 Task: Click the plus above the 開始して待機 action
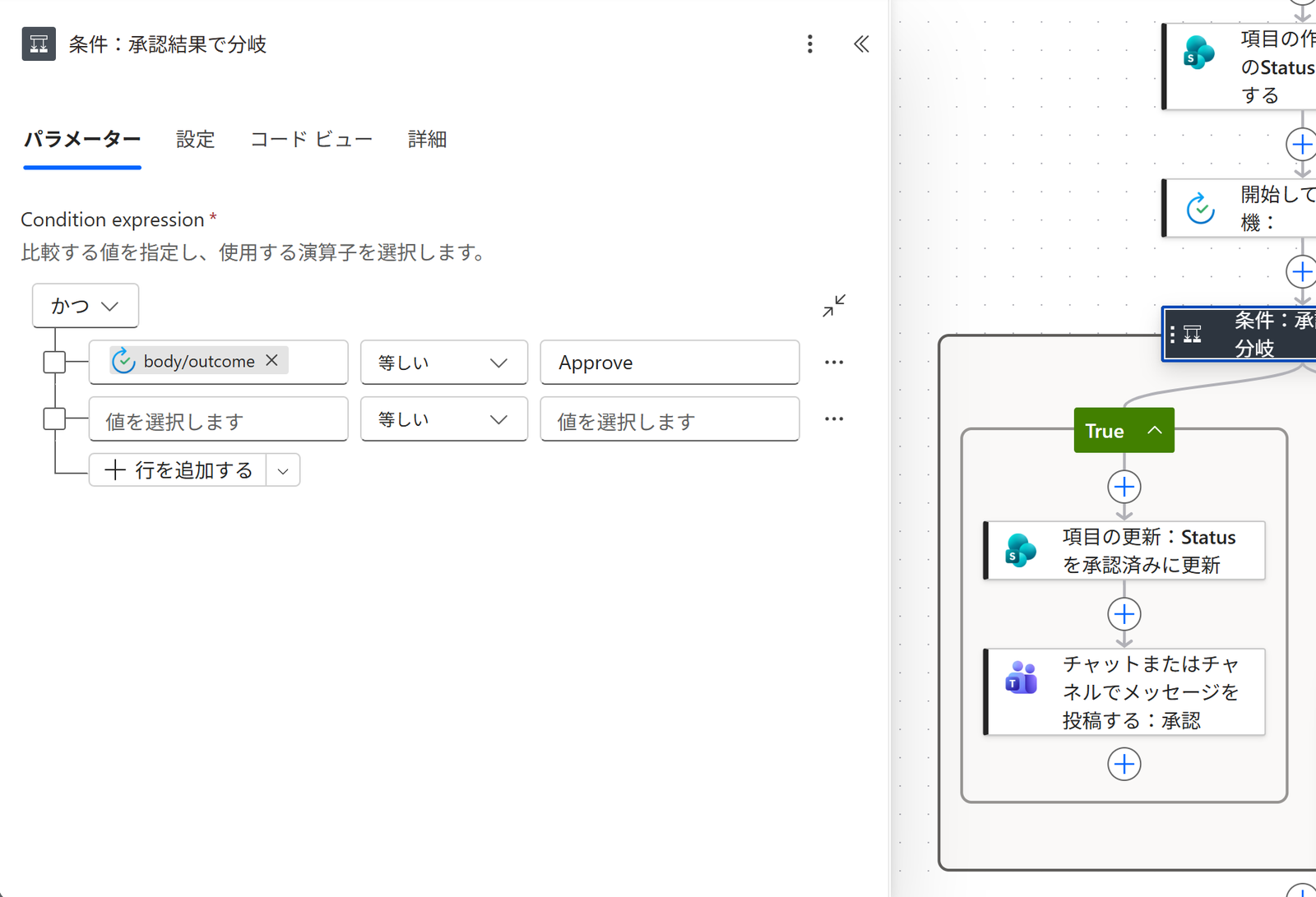(1302, 145)
